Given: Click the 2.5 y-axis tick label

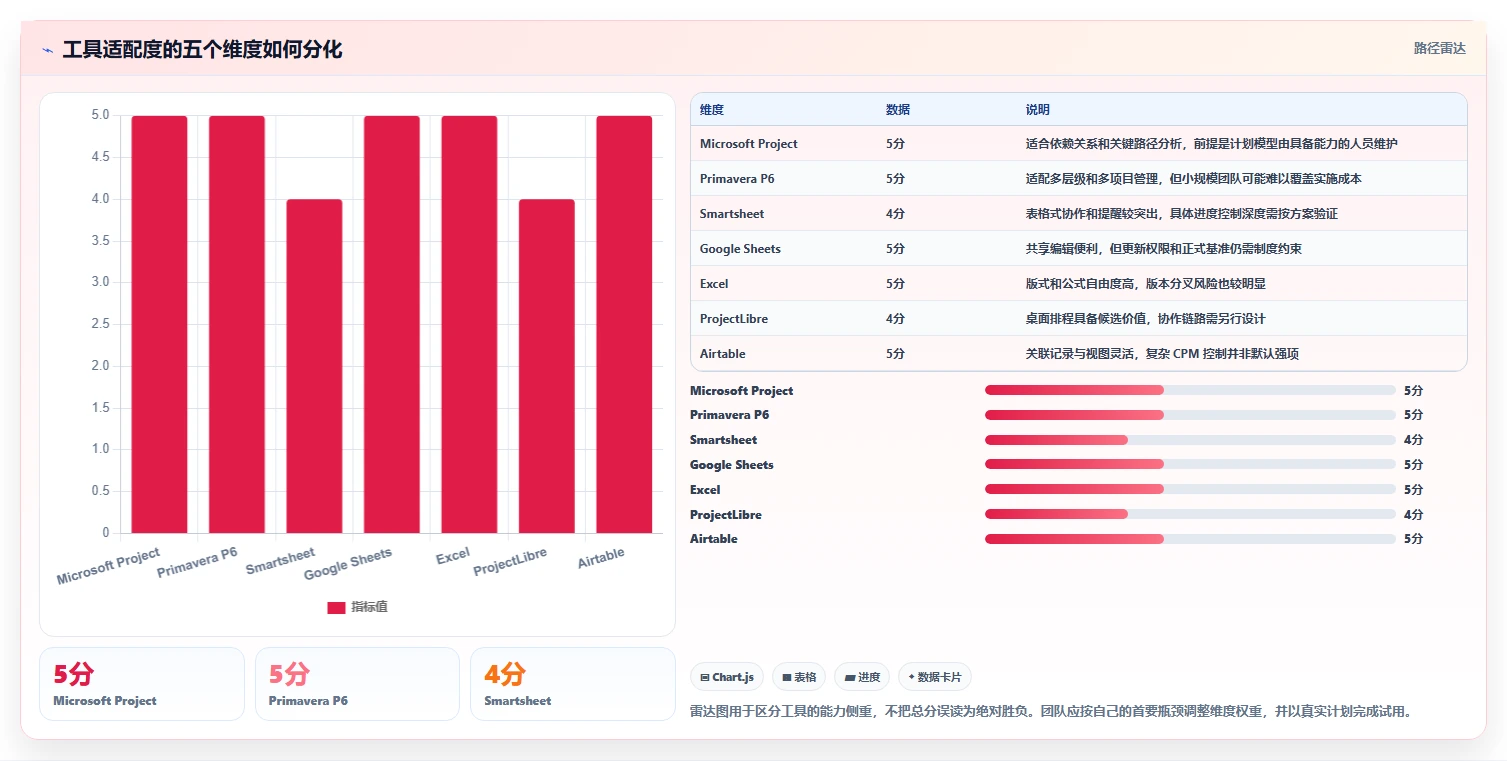Looking at the screenshot, I should point(101,324).
